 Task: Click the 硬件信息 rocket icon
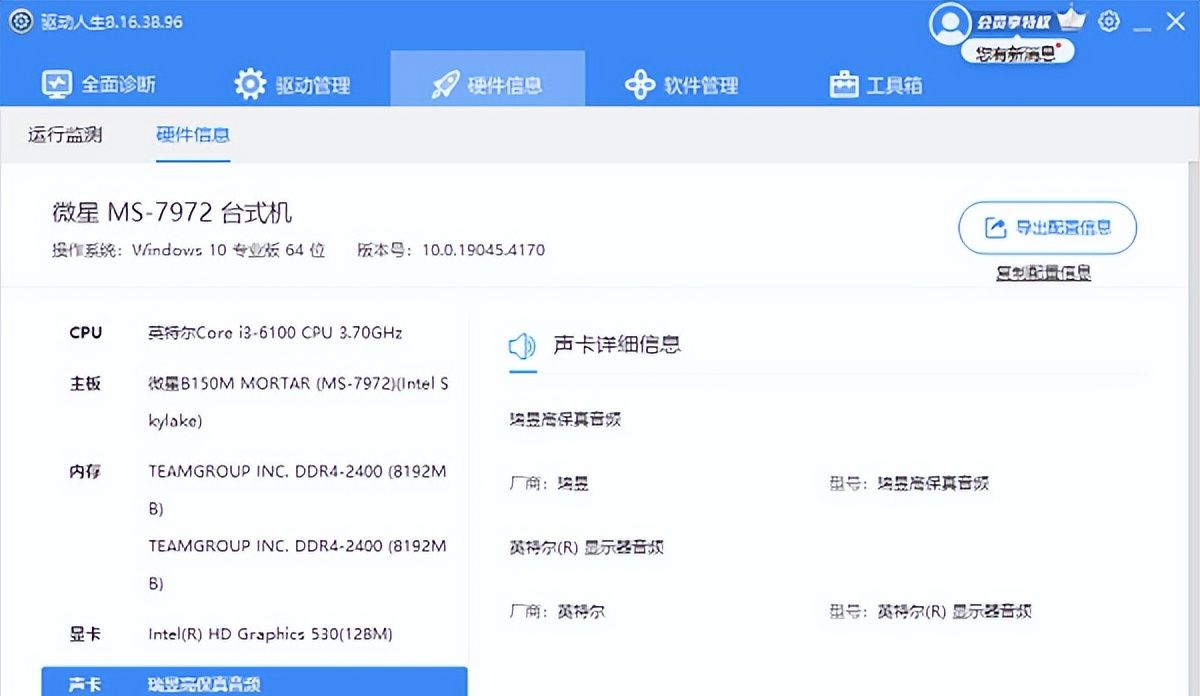click(x=445, y=85)
